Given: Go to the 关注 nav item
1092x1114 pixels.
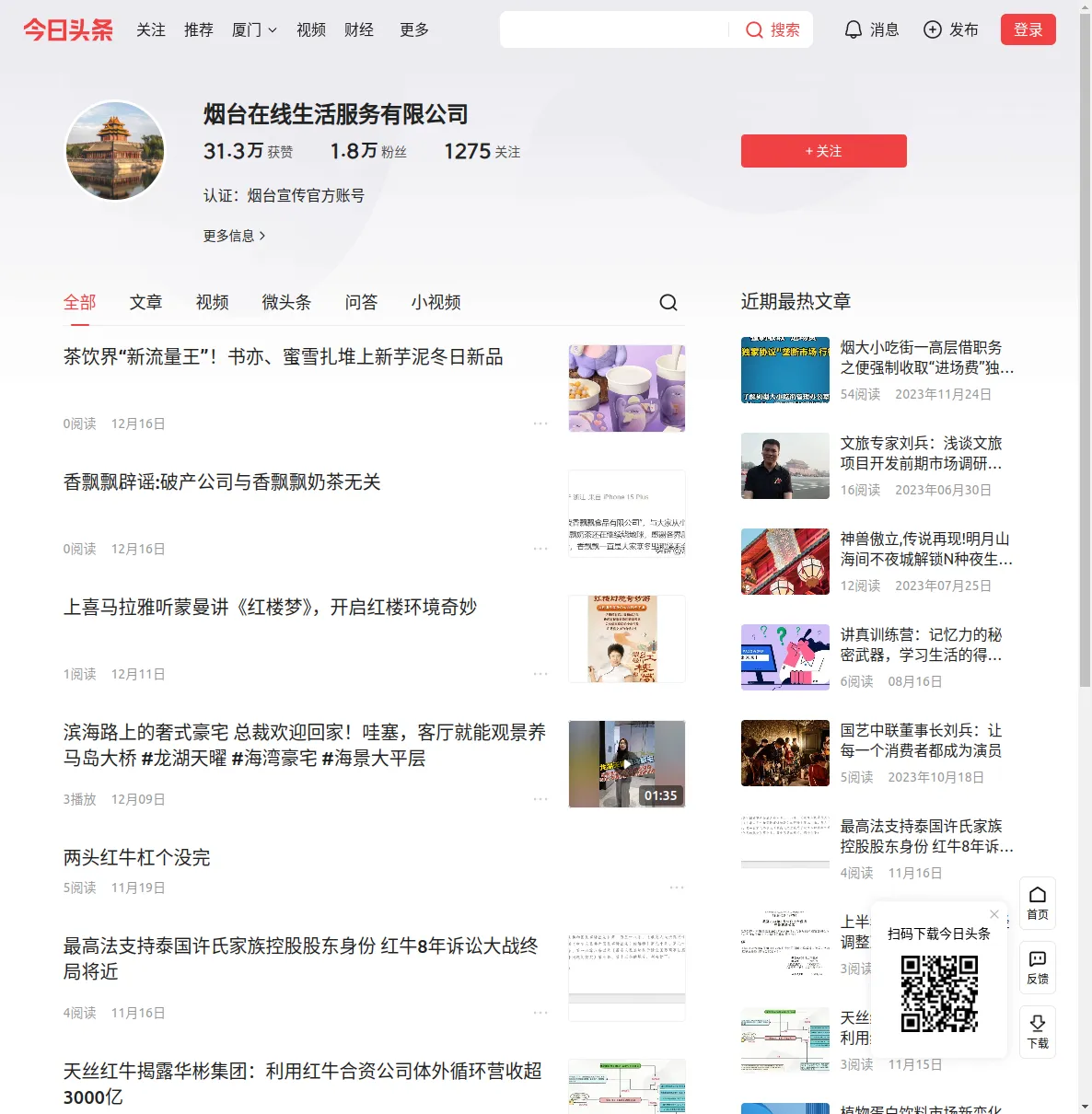Looking at the screenshot, I should (x=151, y=29).
